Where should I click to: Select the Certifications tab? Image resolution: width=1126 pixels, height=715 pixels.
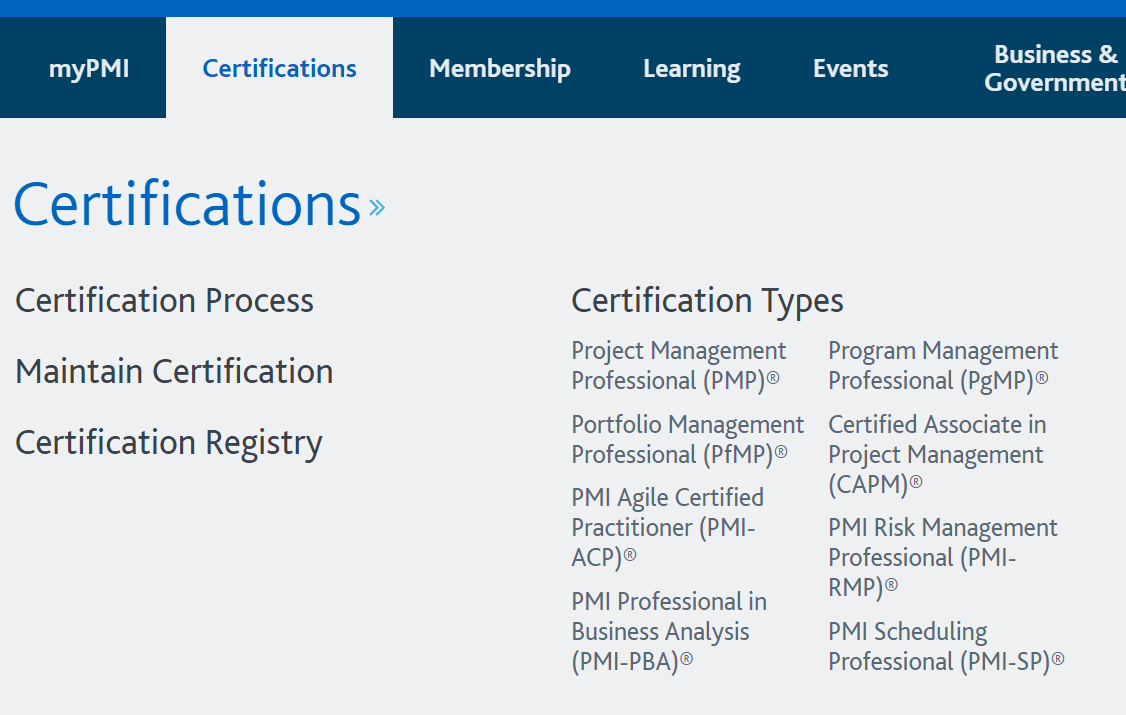tap(279, 68)
